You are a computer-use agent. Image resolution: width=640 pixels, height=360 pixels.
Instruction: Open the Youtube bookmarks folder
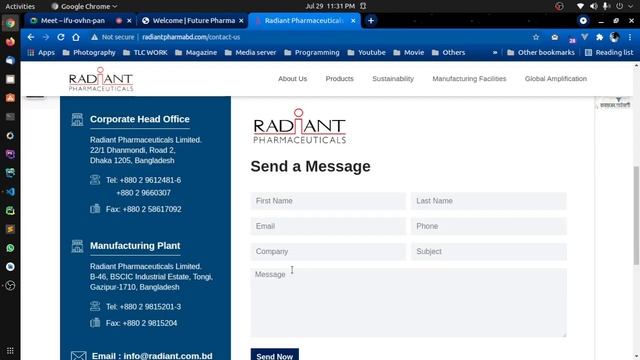point(367,53)
